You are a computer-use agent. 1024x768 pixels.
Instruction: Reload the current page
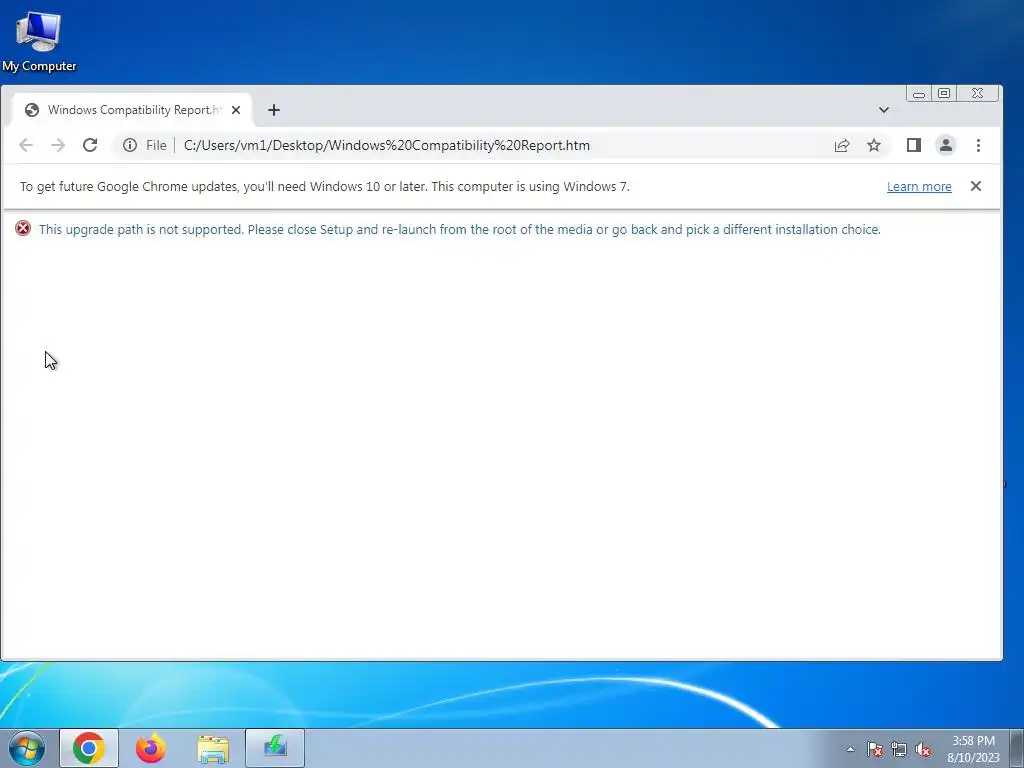coord(90,145)
